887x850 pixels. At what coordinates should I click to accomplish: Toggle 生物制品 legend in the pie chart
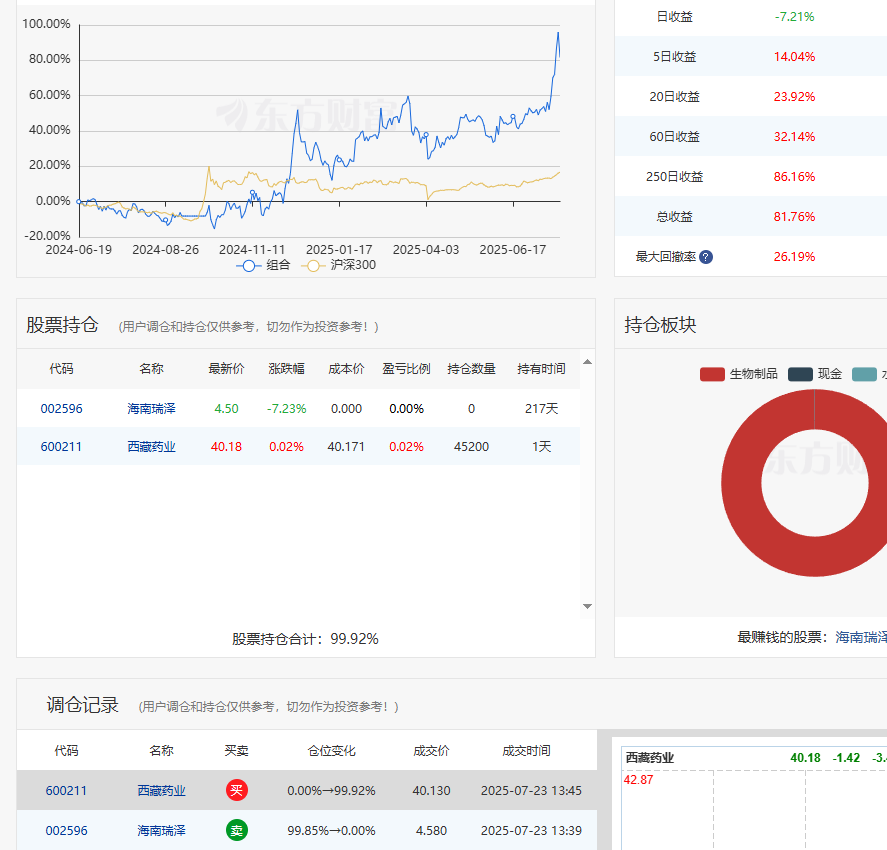739,374
